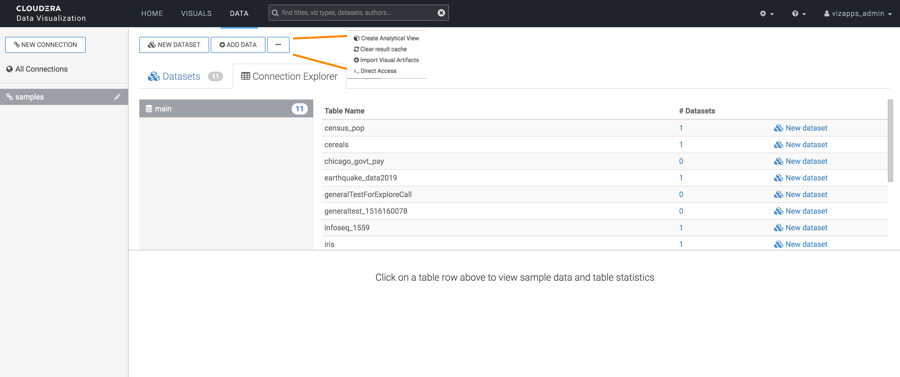Select the main database entry
The width and height of the screenshot is (900, 377).
tap(226, 108)
